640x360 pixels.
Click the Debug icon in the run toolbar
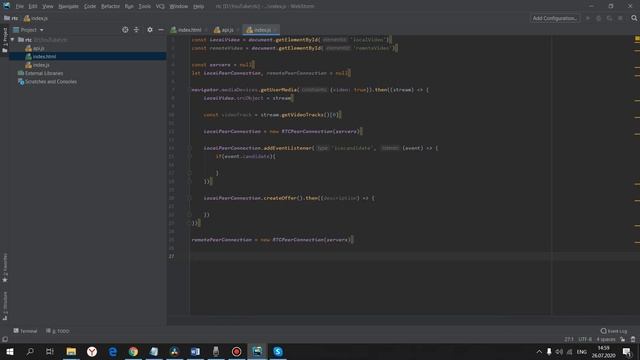pyautogui.click(x=599, y=18)
